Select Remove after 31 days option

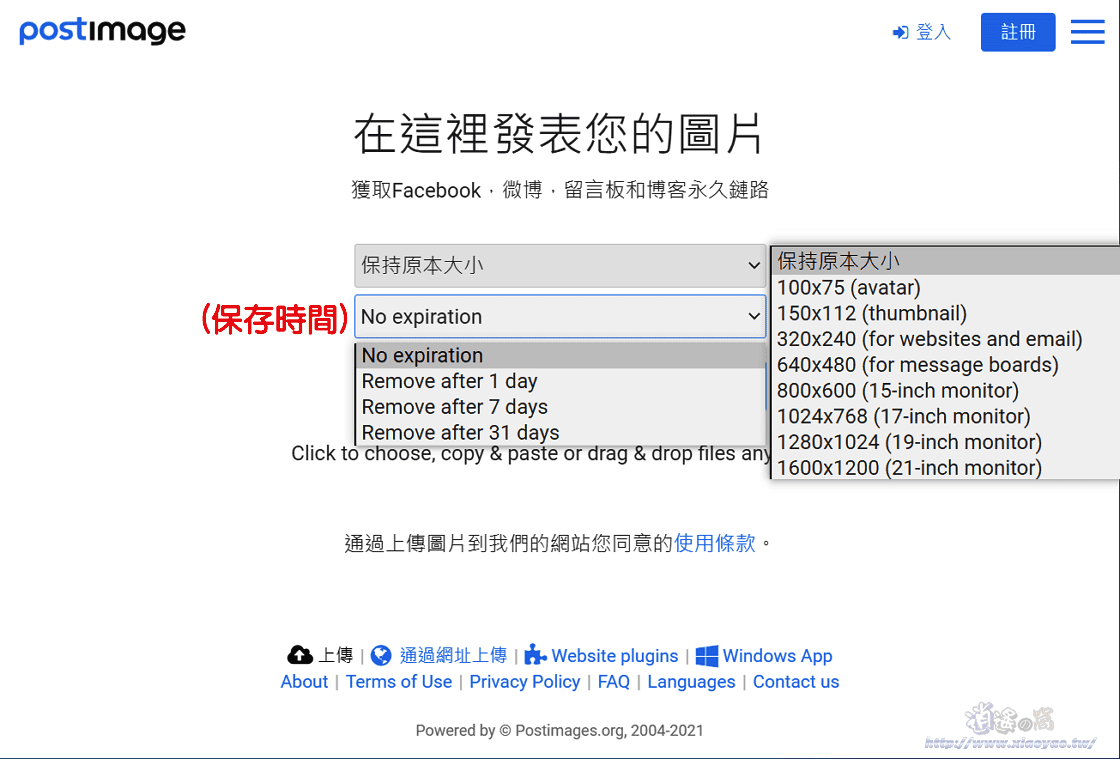click(x=459, y=433)
